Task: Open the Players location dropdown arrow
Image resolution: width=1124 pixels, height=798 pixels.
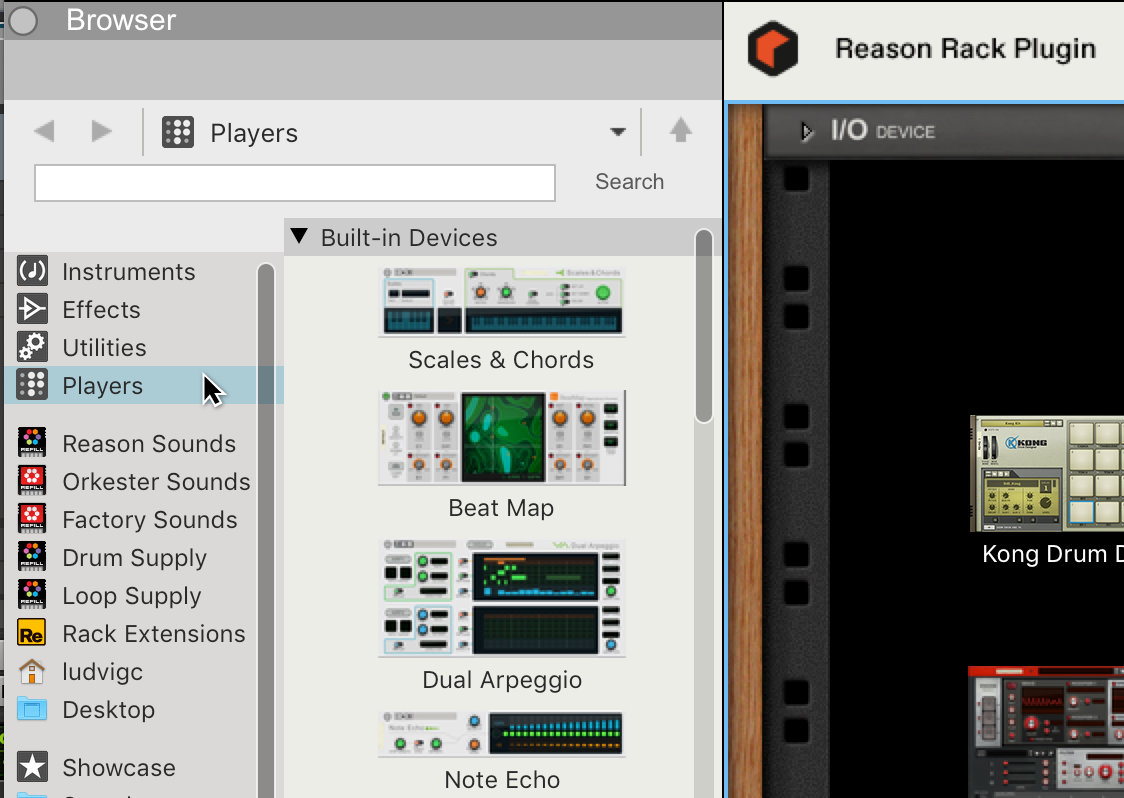Action: [x=618, y=132]
